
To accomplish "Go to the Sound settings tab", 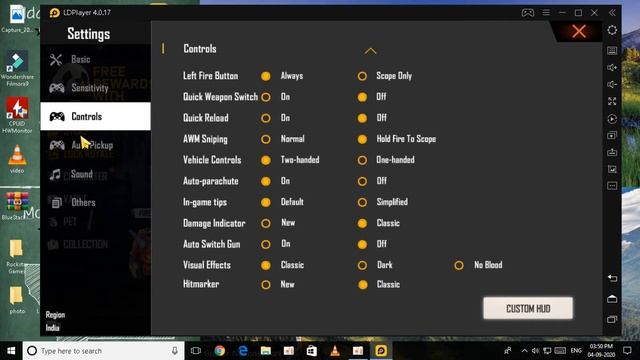I will 96,174.
